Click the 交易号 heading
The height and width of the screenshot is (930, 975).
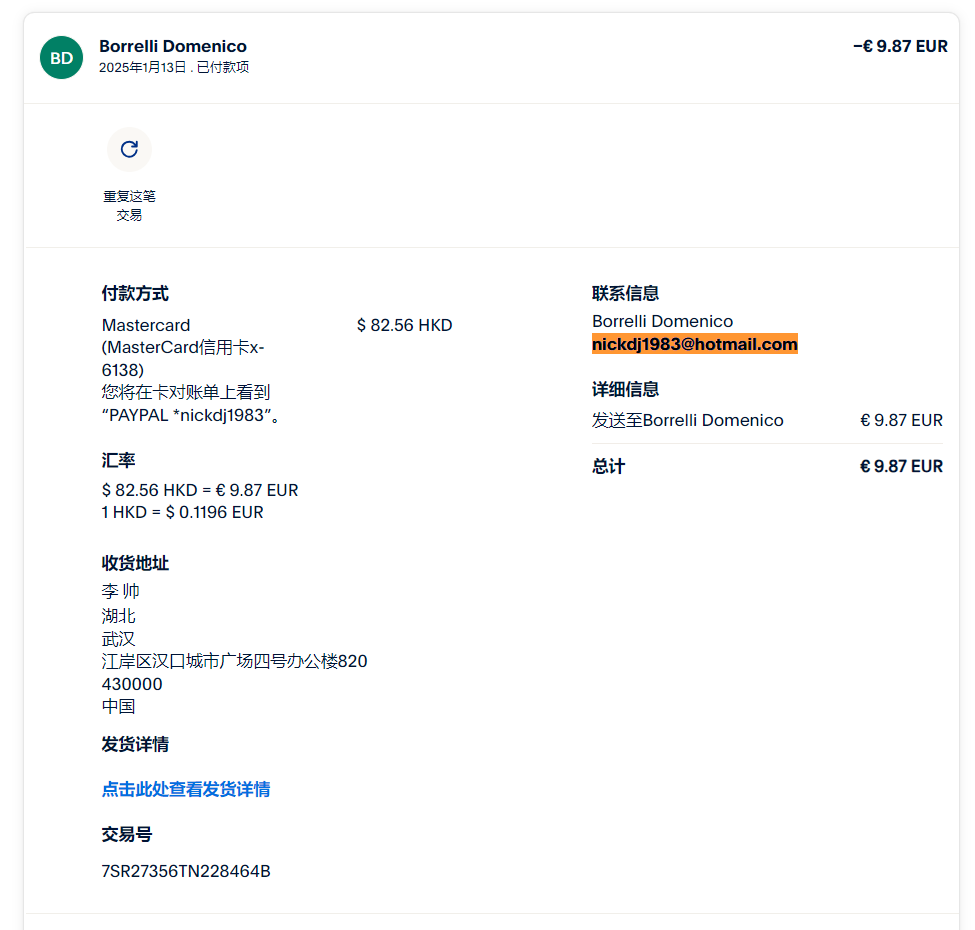pyautogui.click(x=126, y=834)
